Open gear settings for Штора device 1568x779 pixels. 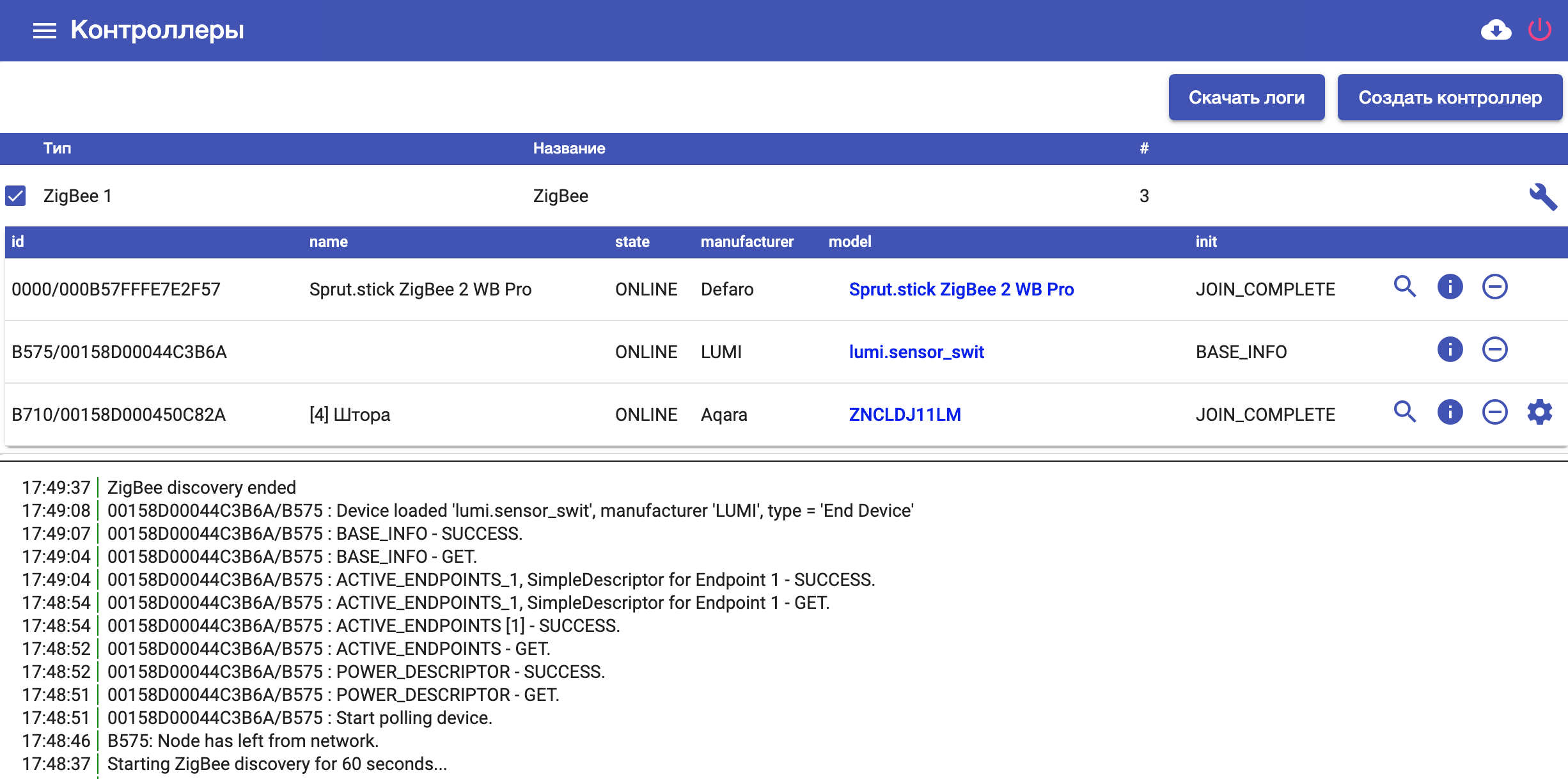(1539, 412)
